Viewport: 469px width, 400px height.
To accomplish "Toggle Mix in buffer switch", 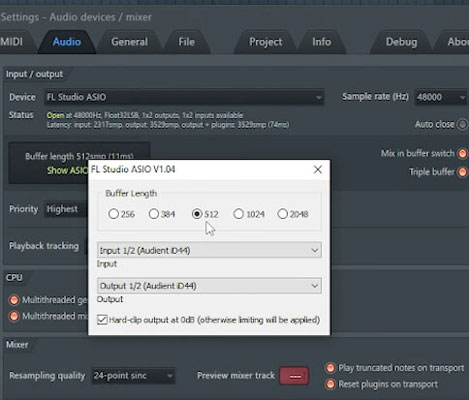I will pyautogui.click(x=462, y=153).
